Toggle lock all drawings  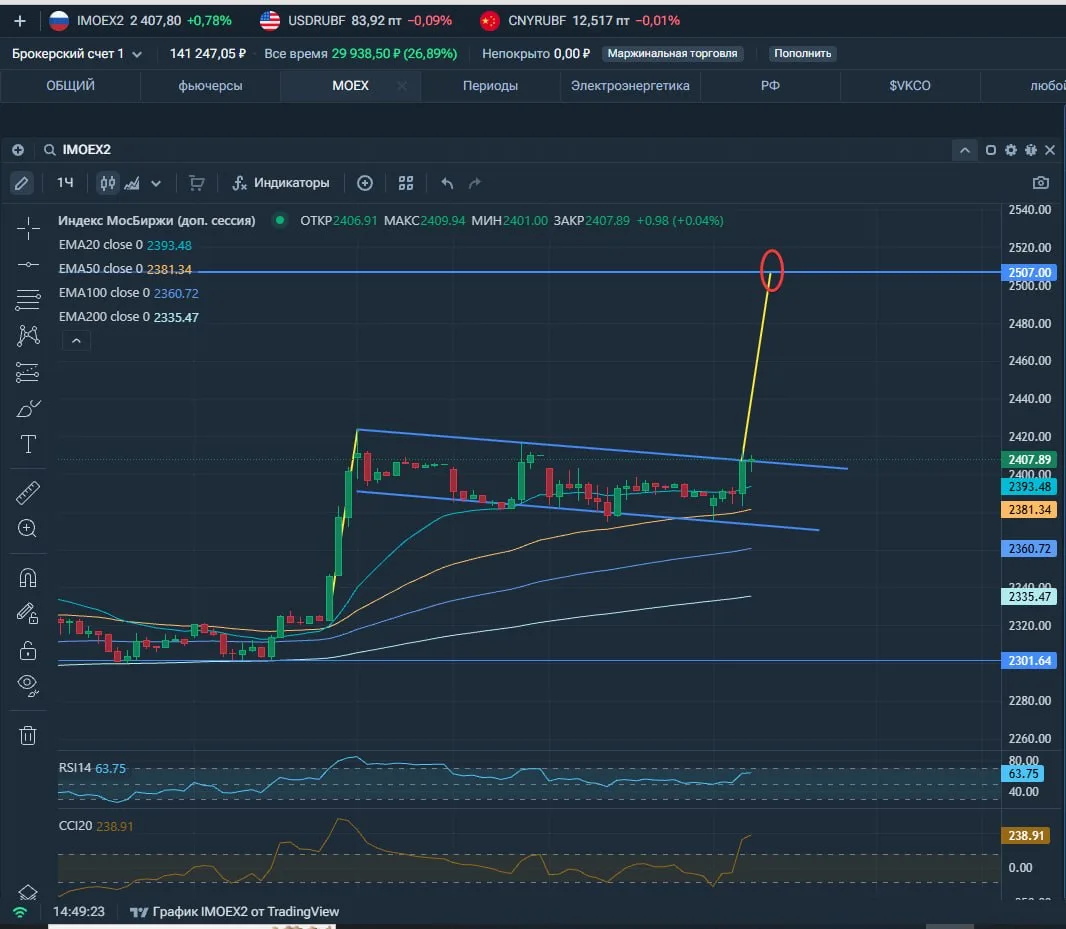click(28, 651)
